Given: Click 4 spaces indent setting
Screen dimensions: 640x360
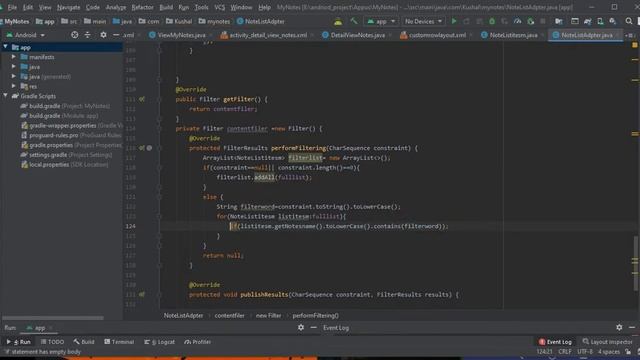Looking at the screenshot, I should click(609, 352).
